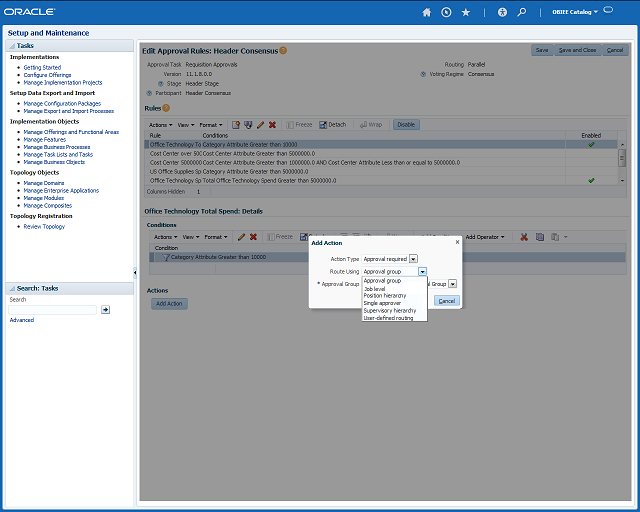Go to the Home icon in header
Viewport: 640px width, 512px height.
tap(427, 12)
